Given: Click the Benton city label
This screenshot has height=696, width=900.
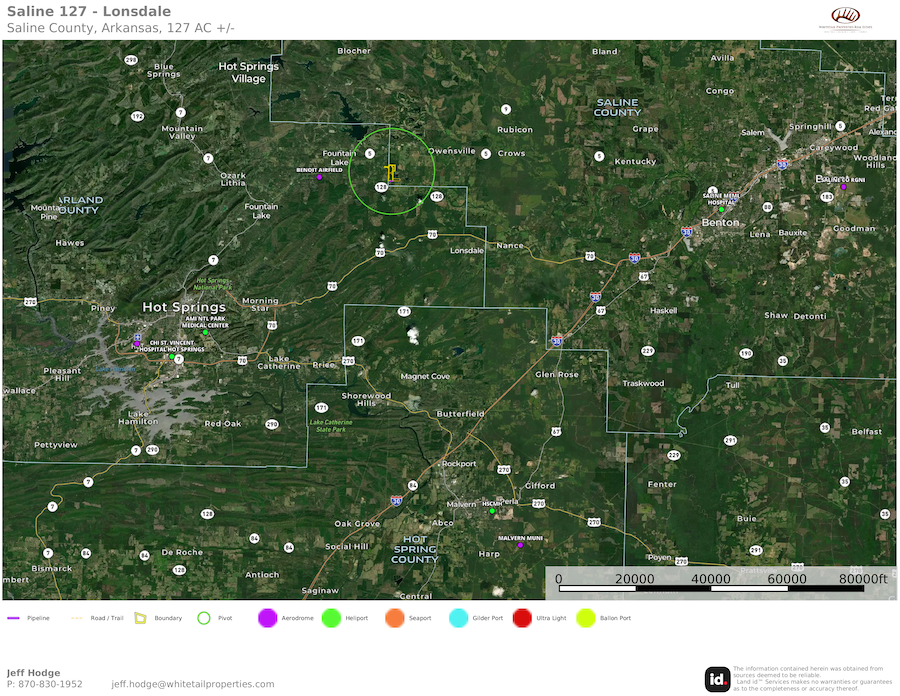Looking at the screenshot, I should [x=720, y=222].
